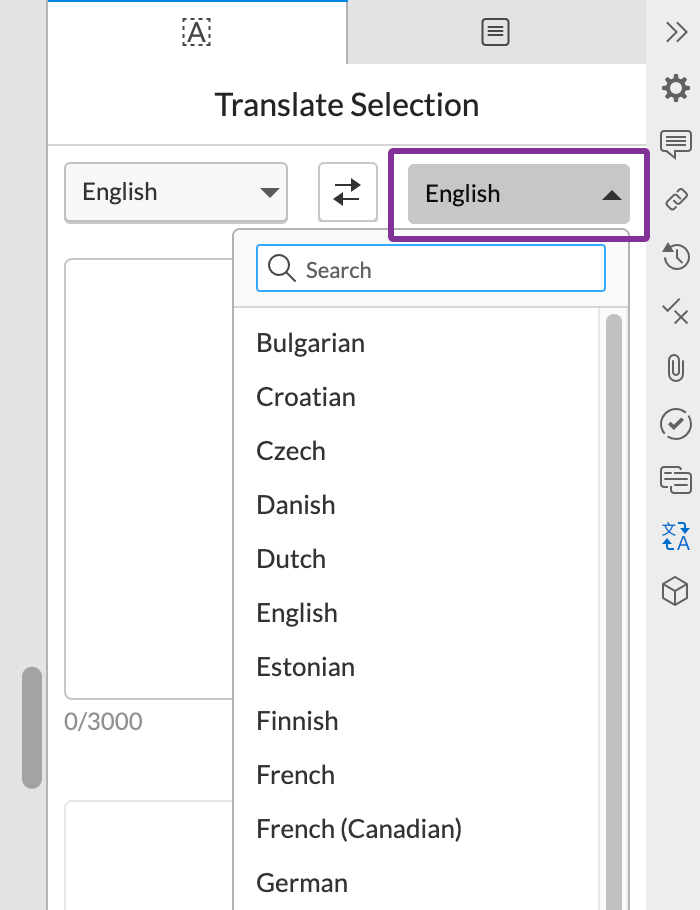Open the approval check-circle icon
The height and width of the screenshot is (910, 700).
(x=677, y=424)
